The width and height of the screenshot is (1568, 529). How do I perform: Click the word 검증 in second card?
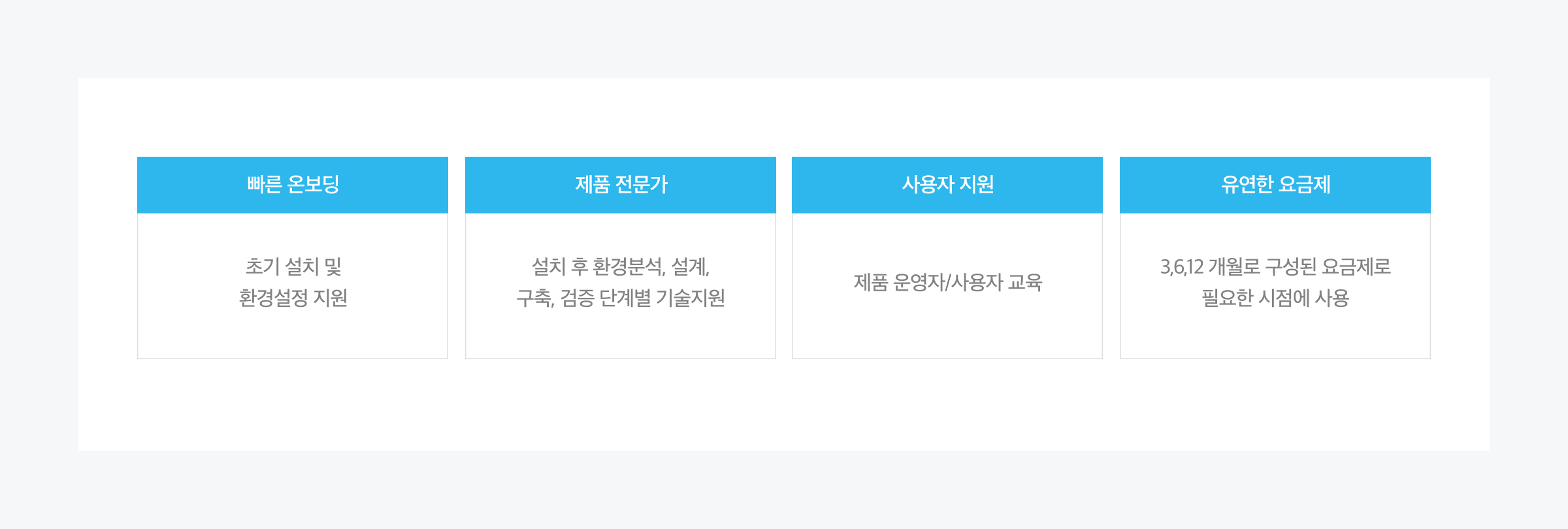click(x=577, y=298)
